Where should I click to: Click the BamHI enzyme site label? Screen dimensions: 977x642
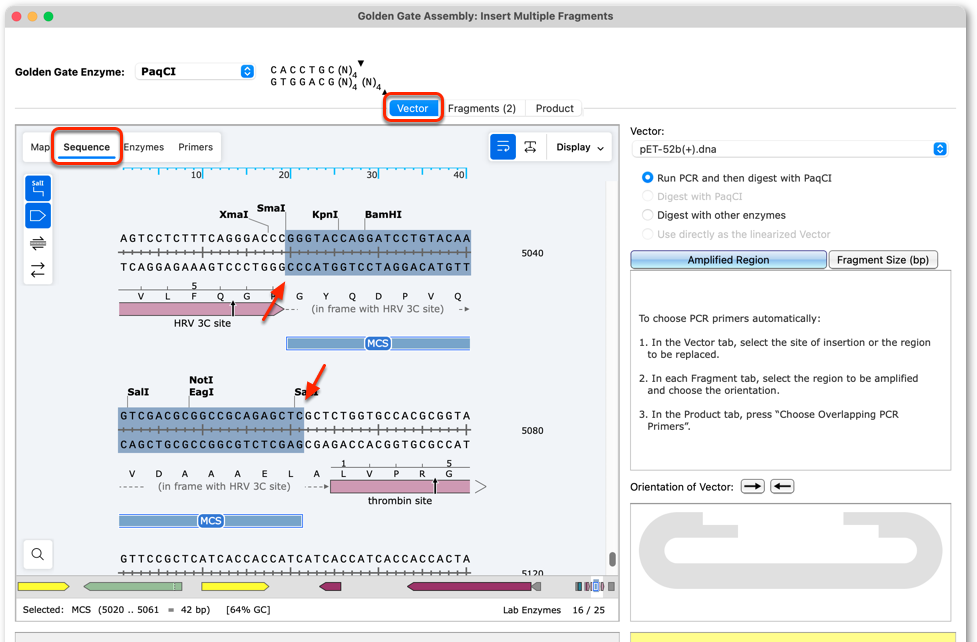[x=383, y=214]
